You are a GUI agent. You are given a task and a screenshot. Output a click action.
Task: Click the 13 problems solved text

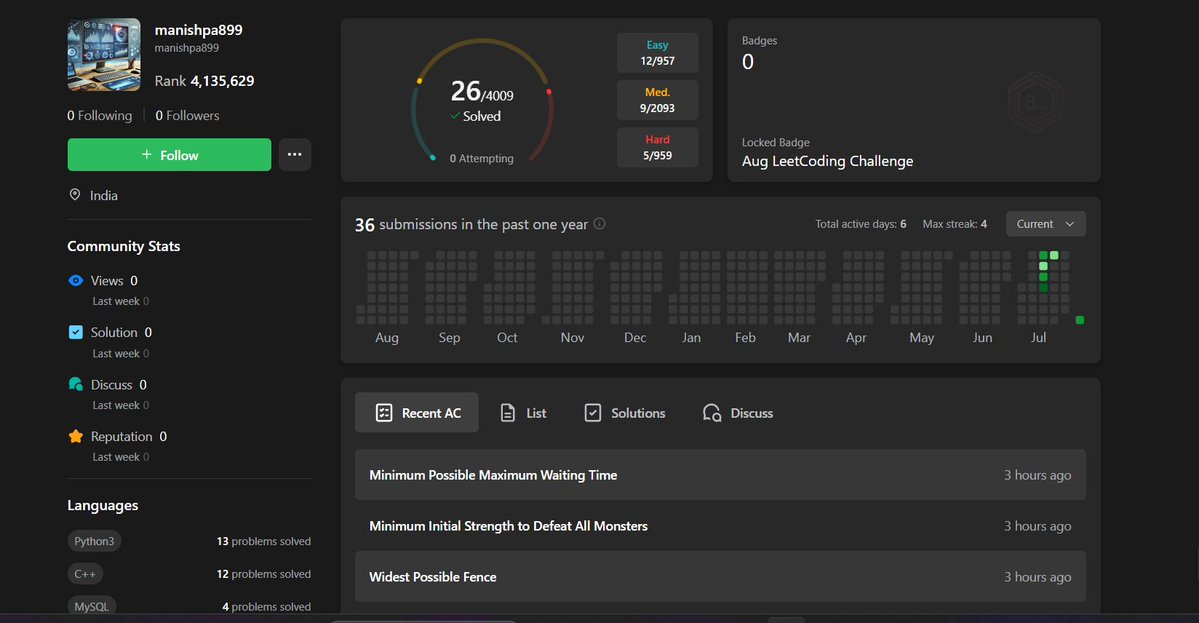coord(264,541)
